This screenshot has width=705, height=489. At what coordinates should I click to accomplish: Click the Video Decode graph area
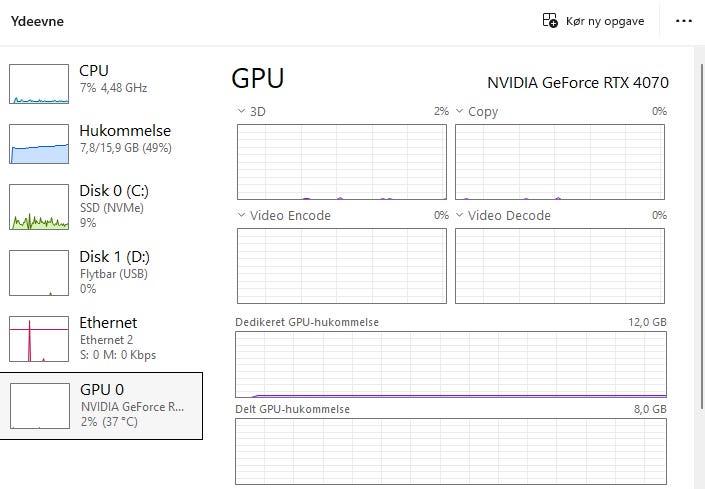(560, 266)
